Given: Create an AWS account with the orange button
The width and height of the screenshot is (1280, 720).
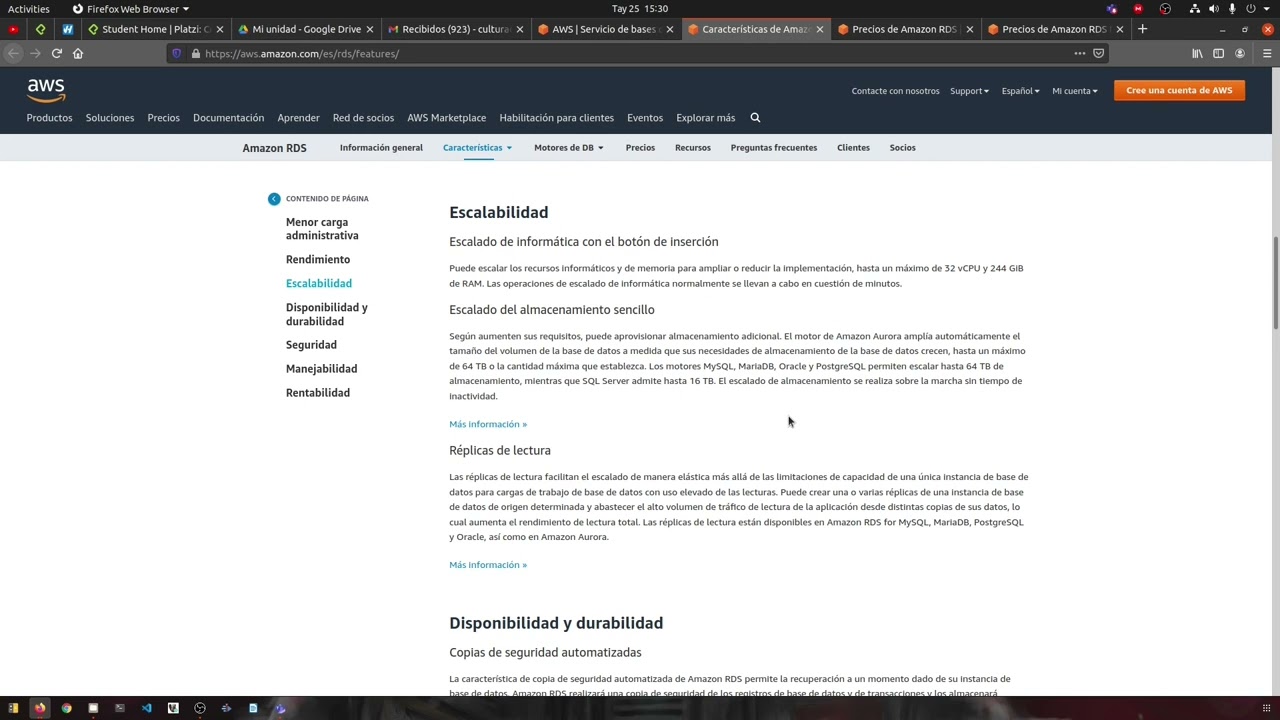Looking at the screenshot, I should coord(1179,91).
